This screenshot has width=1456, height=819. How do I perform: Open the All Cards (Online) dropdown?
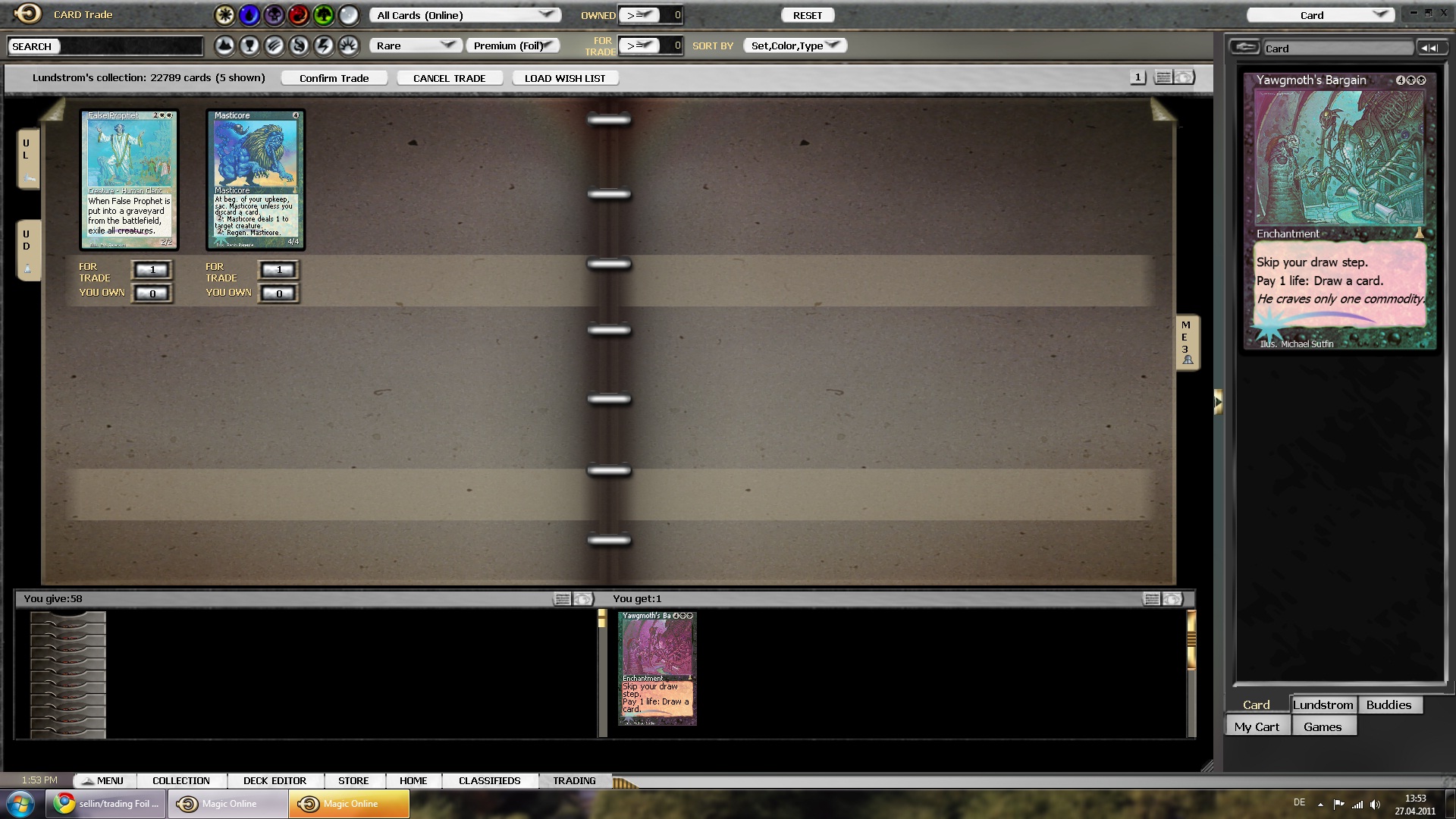(465, 15)
